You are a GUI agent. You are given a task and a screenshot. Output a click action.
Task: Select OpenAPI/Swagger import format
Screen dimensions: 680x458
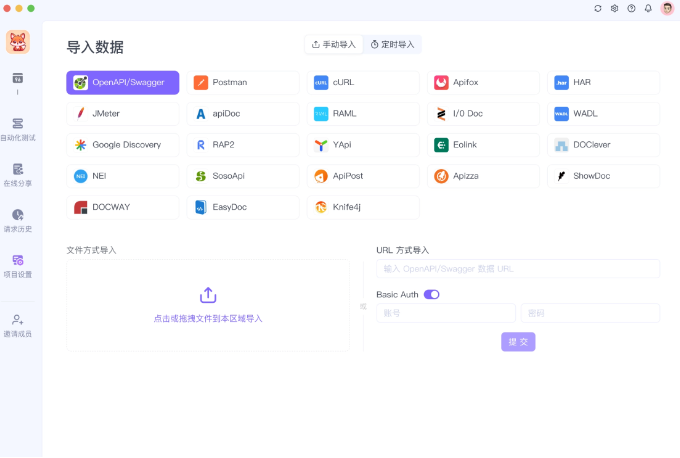pos(122,82)
